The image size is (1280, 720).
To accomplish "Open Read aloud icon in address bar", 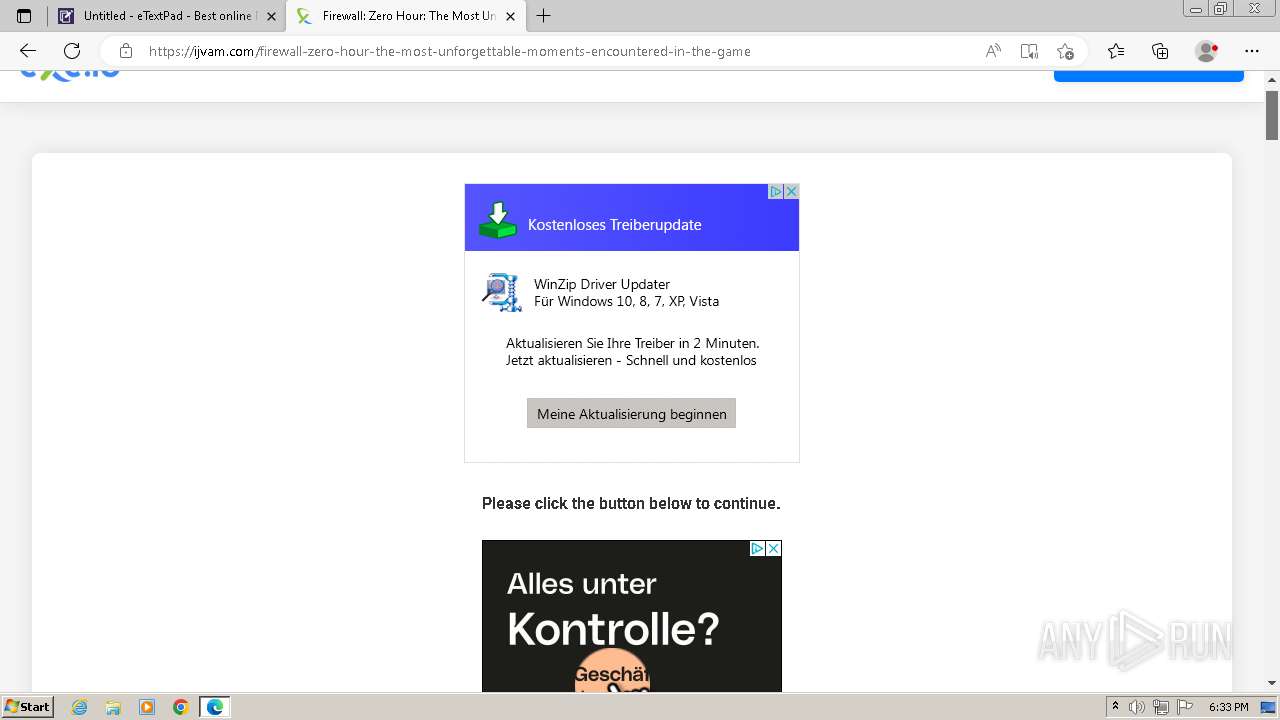I will [x=993, y=51].
